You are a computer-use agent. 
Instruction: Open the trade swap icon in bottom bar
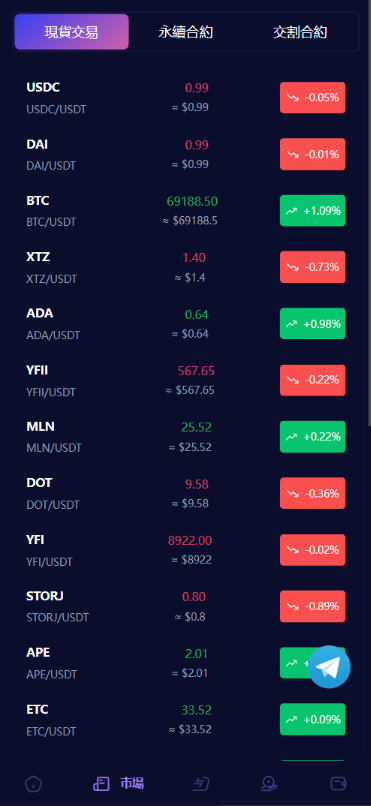click(x=201, y=784)
